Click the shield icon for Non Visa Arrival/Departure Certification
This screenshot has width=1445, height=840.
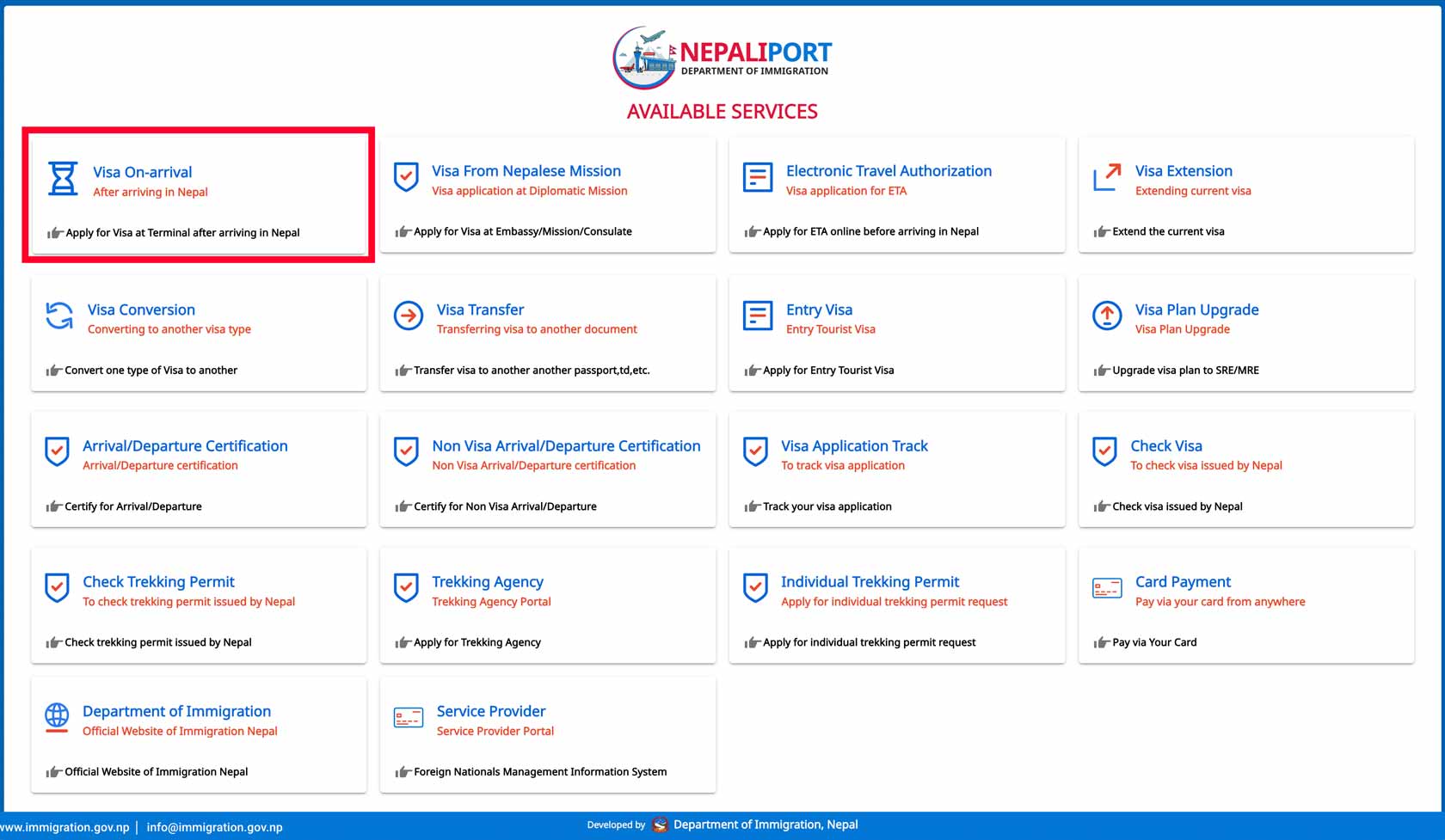click(406, 451)
